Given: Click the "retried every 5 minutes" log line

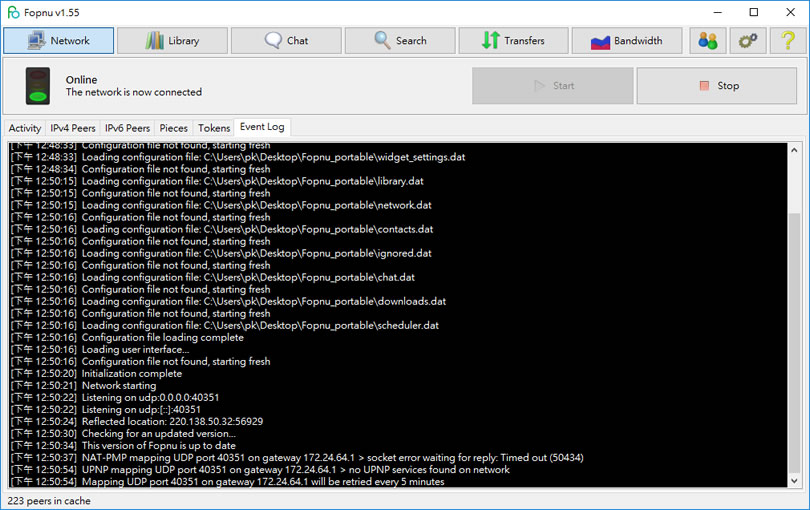Looking at the screenshot, I should coord(227,482).
